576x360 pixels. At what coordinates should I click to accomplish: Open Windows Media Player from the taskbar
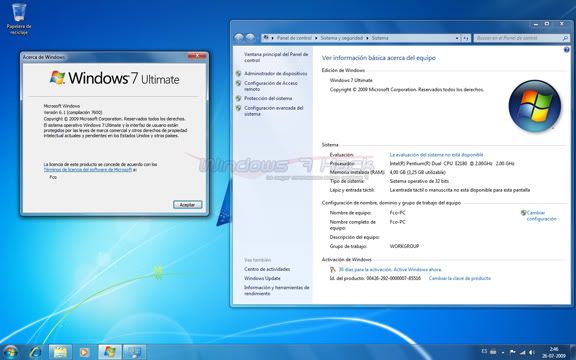(84, 353)
